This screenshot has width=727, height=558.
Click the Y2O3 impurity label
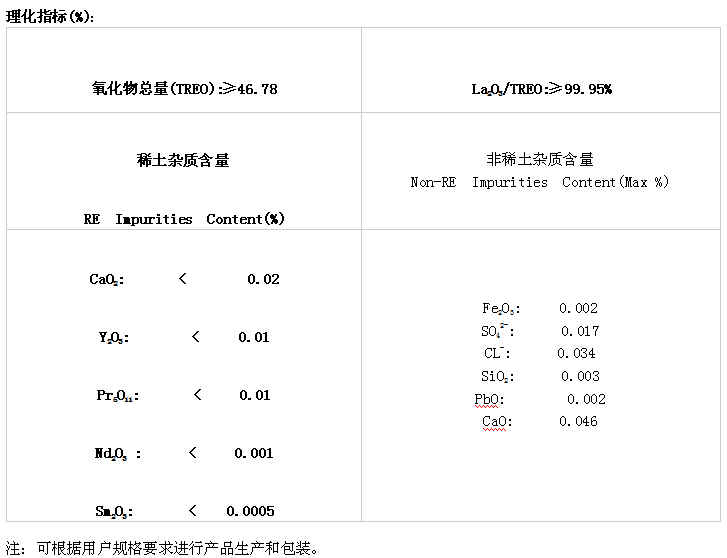point(113,338)
